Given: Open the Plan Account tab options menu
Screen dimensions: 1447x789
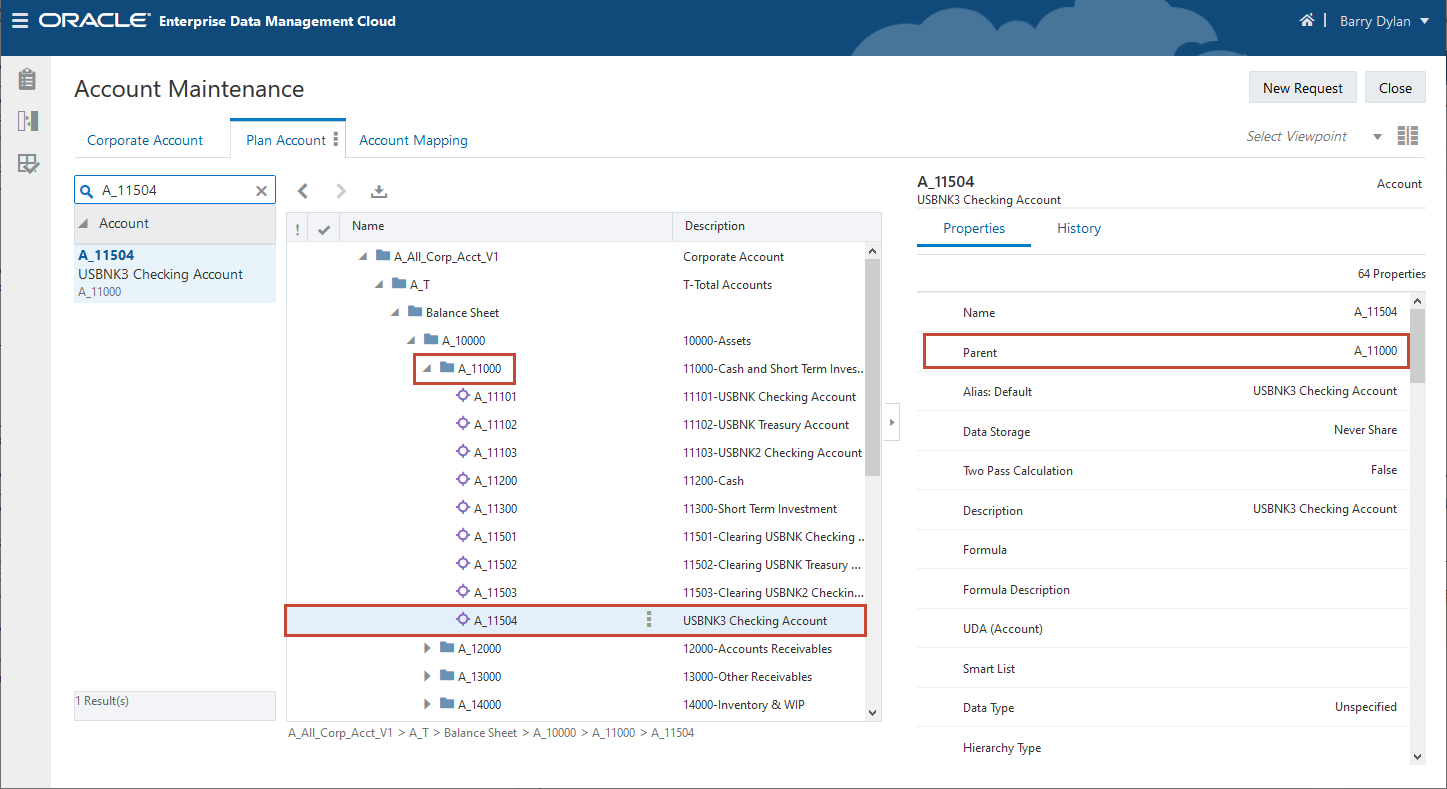Looking at the screenshot, I should click(x=336, y=140).
